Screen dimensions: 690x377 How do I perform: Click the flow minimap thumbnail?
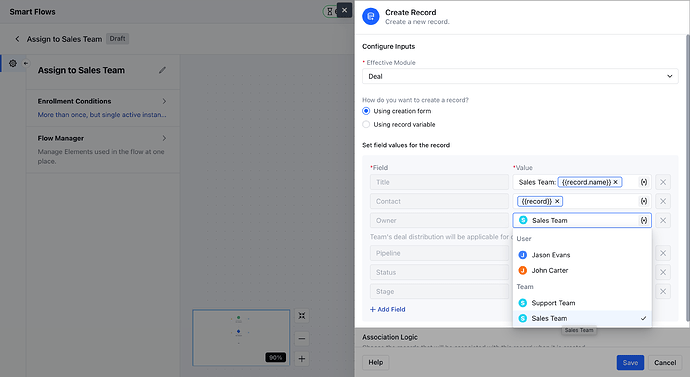pyautogui.click(x=241, y=338)
